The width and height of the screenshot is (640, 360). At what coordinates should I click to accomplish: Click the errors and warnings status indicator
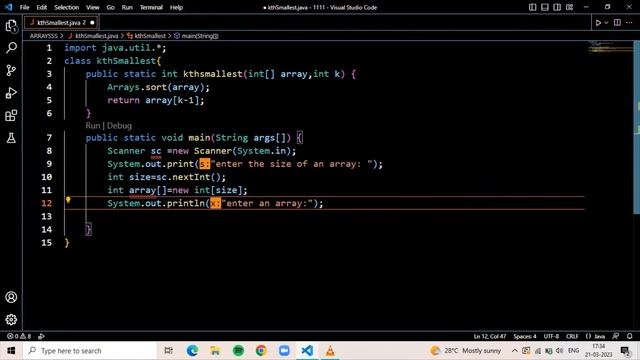pyautogui.click(x=19, y=336)
